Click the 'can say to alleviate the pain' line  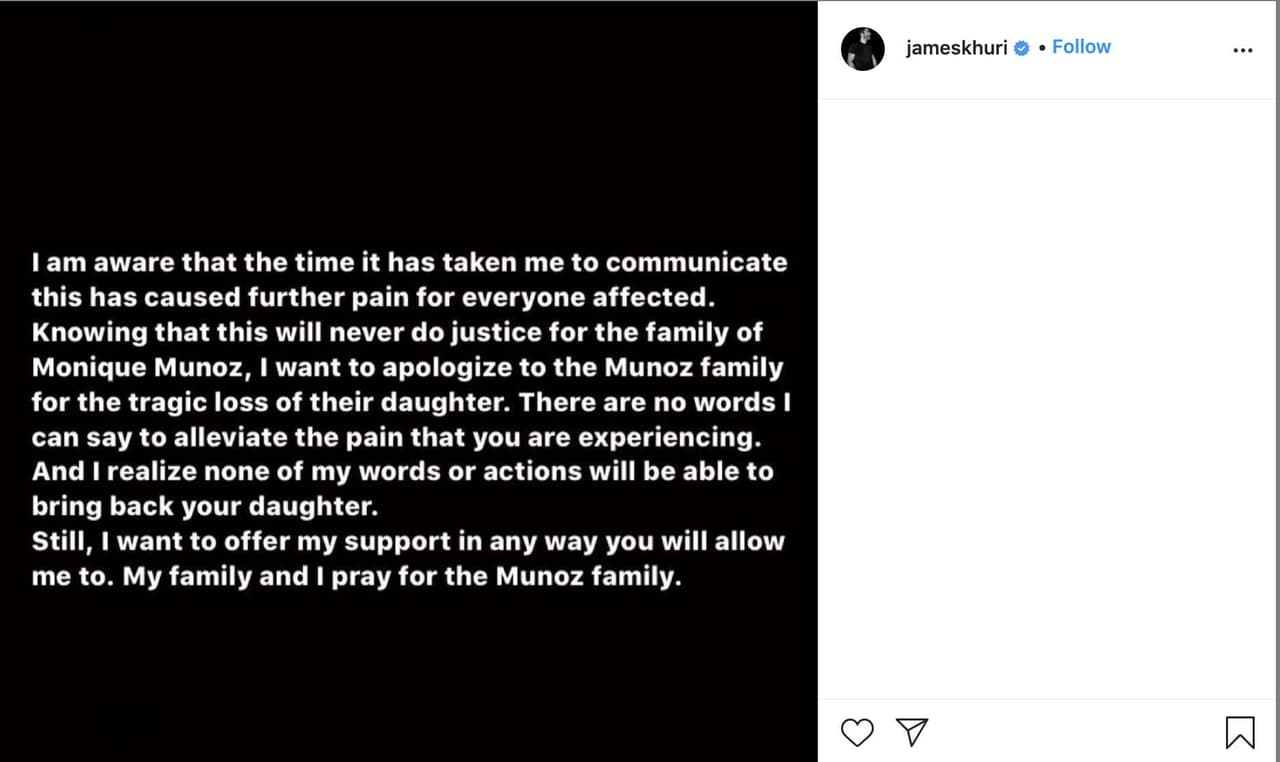point(395,437)
